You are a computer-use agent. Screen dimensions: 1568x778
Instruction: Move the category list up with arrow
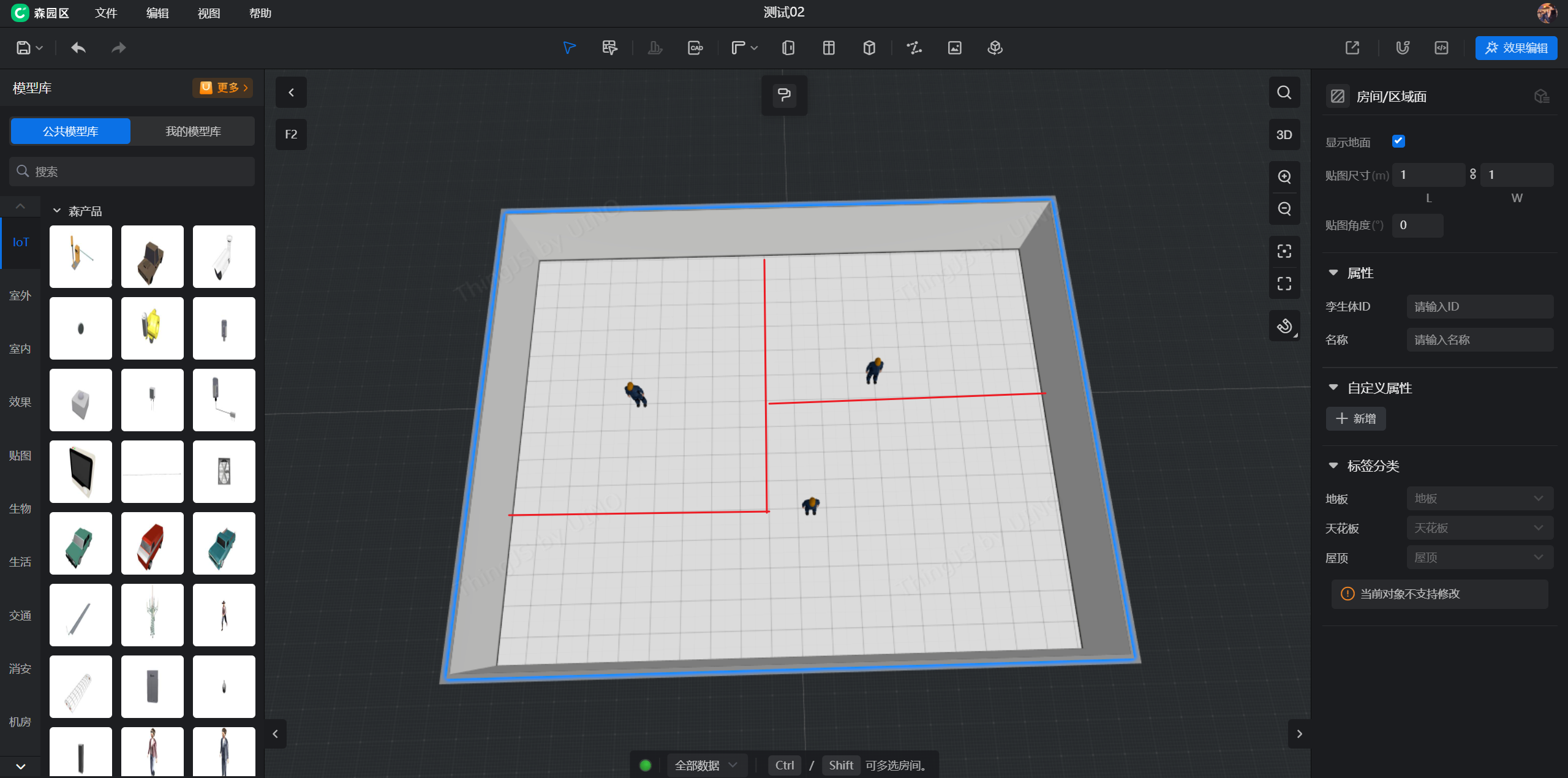pos(20,206)
